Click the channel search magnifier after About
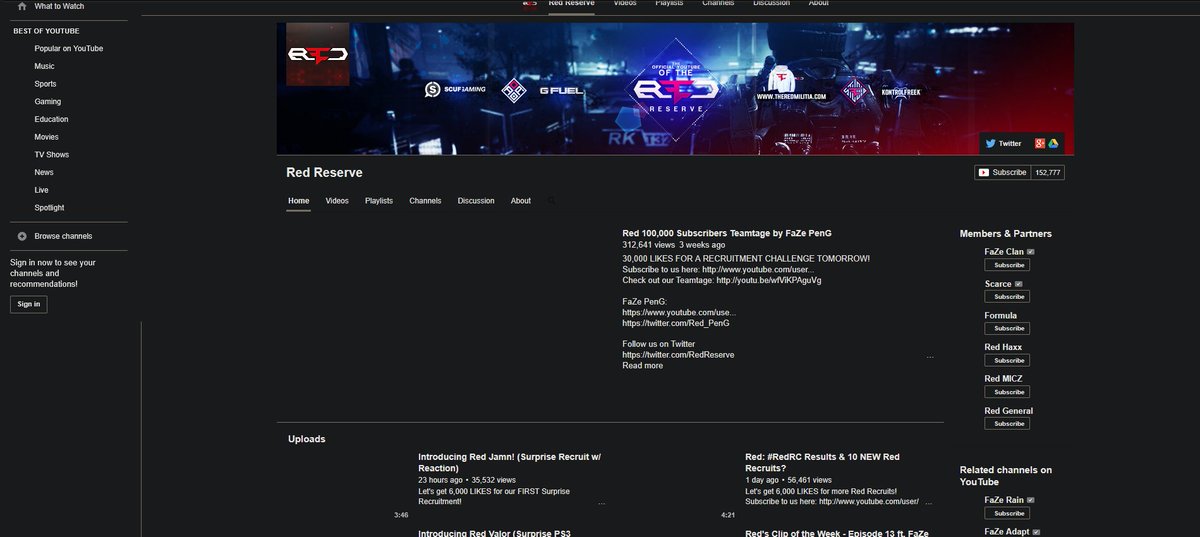Viewport: 1200px width, 537px height. point(550,201)
